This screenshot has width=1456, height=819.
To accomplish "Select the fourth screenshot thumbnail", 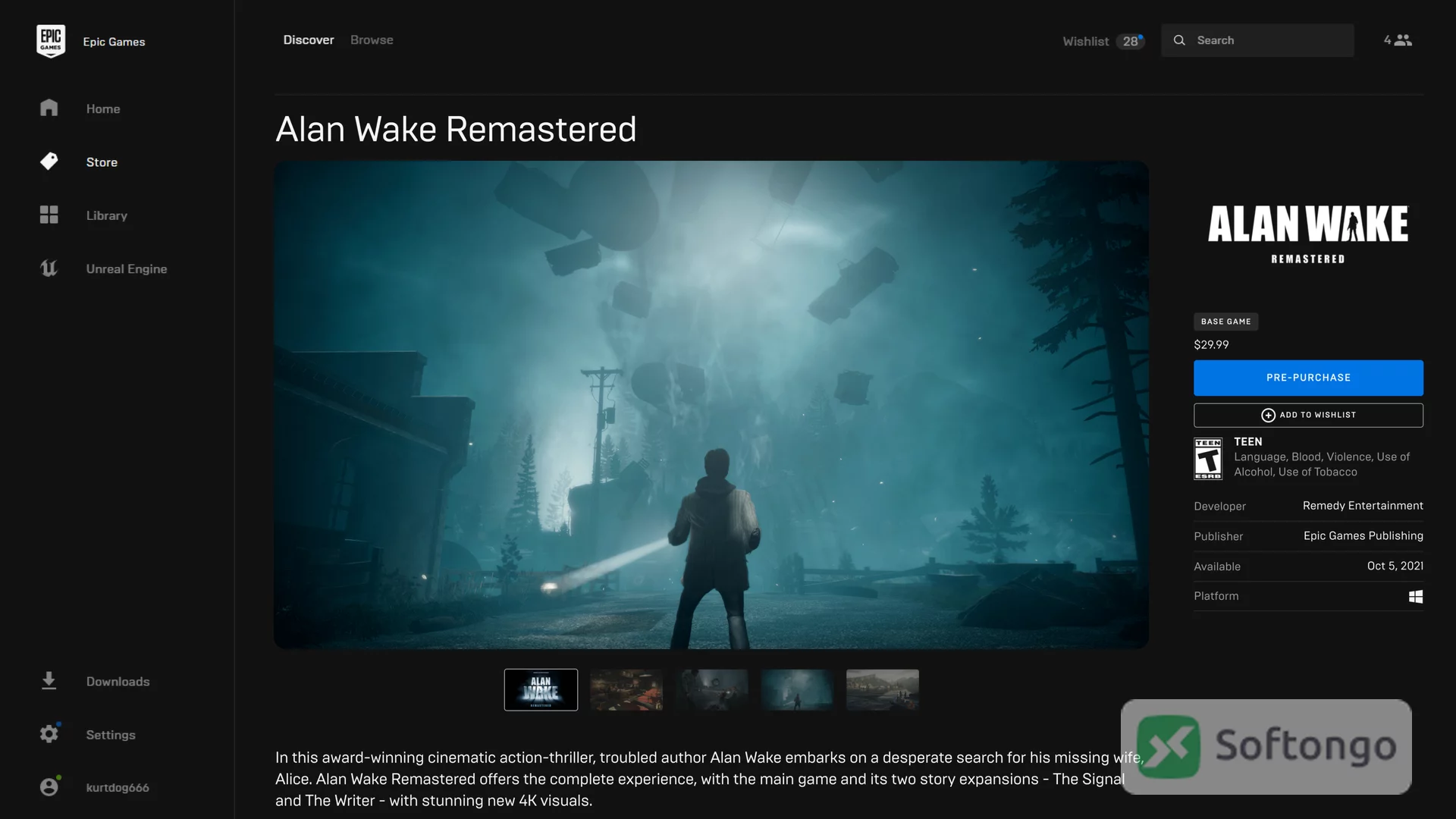I will coord(797,689).
